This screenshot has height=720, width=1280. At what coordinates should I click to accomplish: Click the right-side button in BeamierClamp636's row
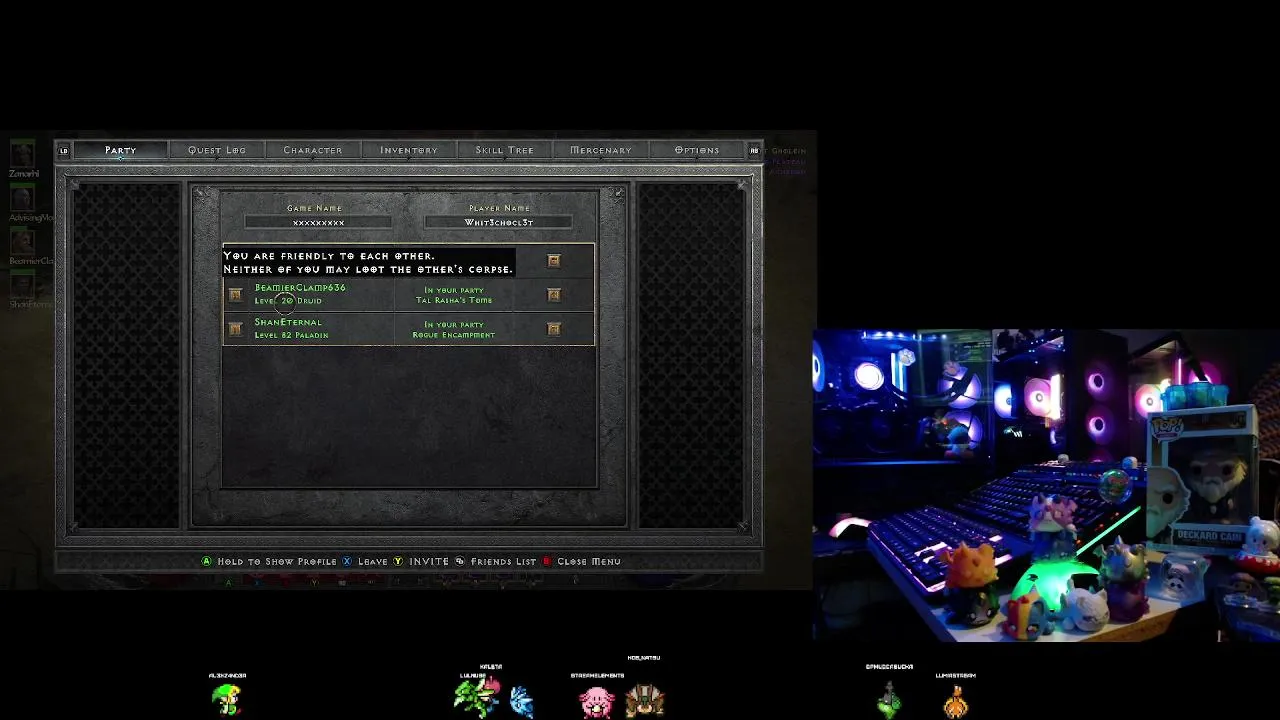(554, 295)
